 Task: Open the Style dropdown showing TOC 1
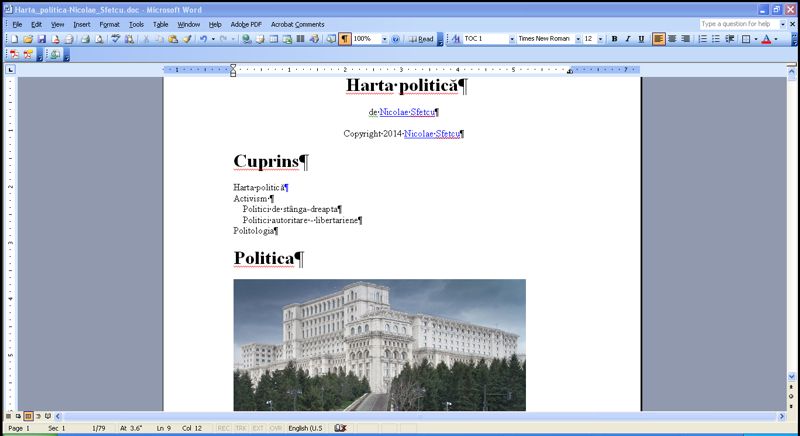512,39
